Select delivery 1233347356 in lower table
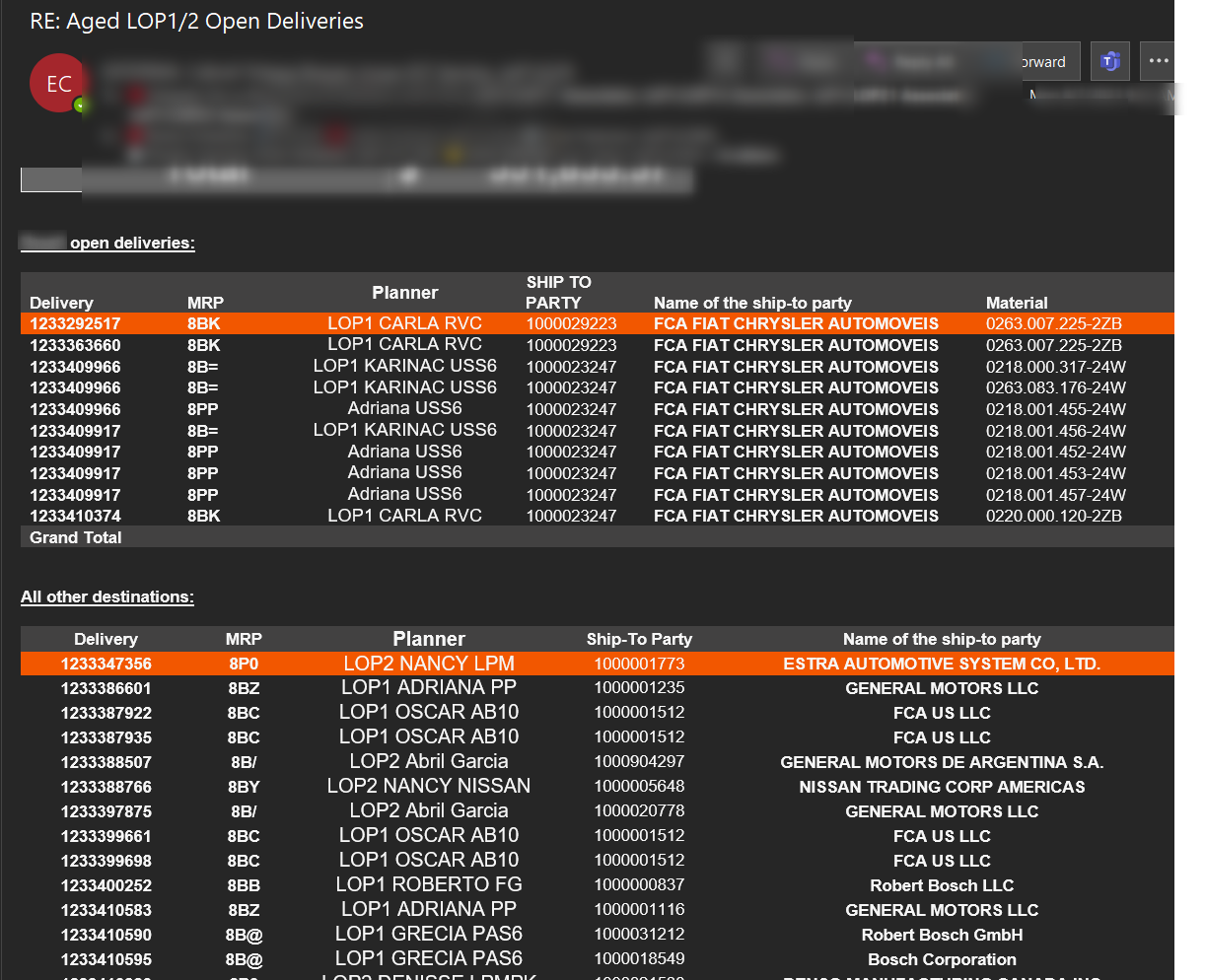The image size is (1205, 980). tap(106, 664)
